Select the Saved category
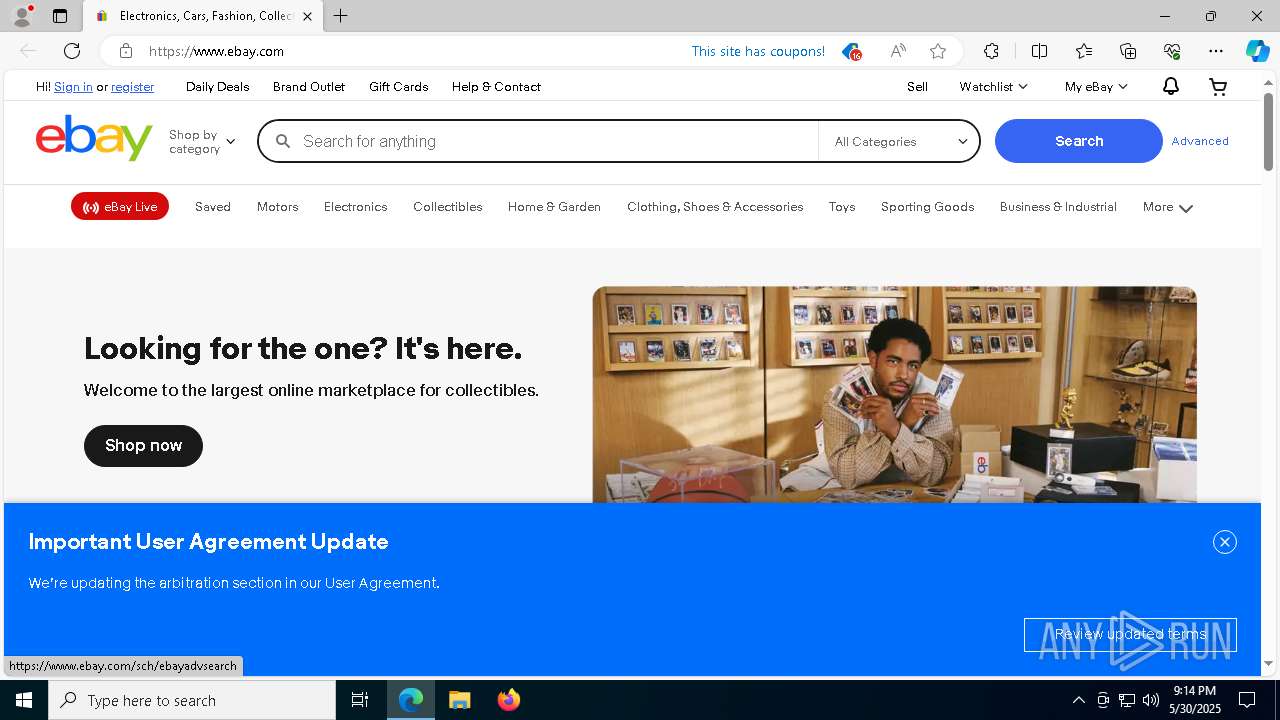 click(213, 207)
